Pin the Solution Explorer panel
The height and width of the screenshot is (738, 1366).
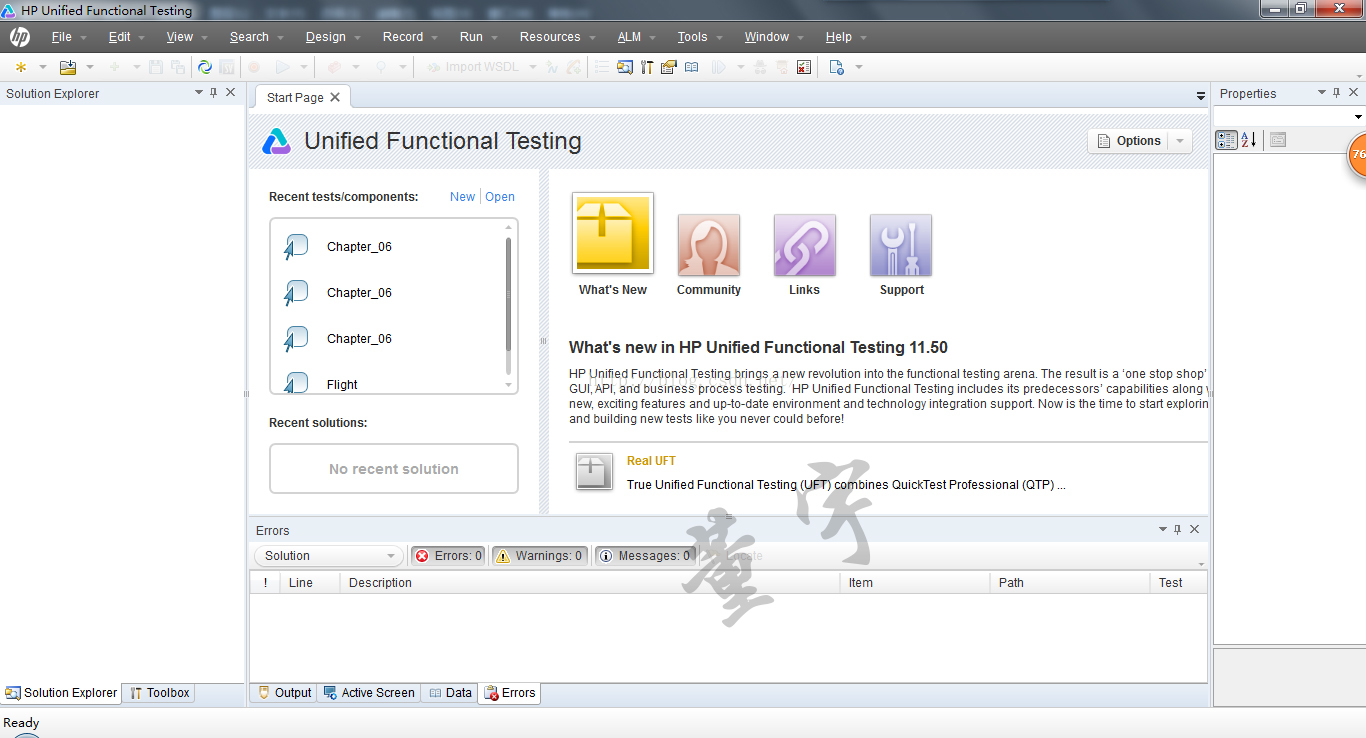[x=213, y=93]
